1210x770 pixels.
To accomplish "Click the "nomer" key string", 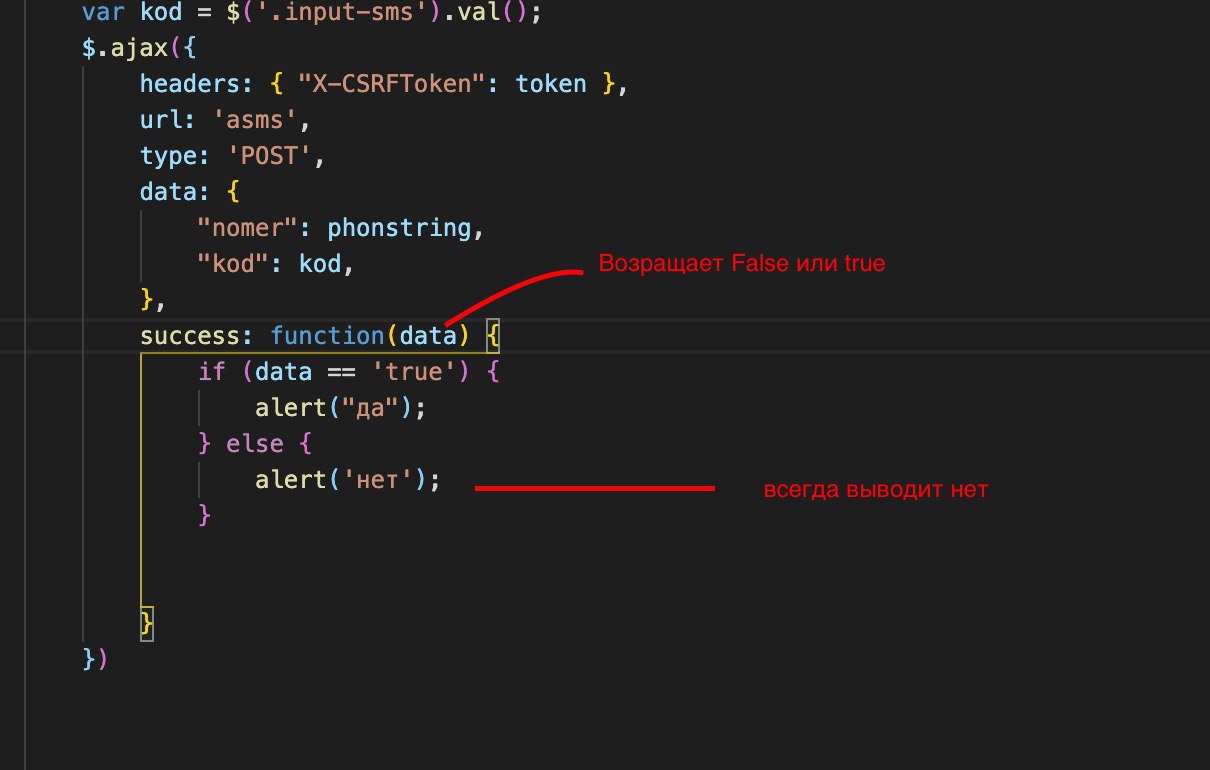I will pyautogui.click(x=248, y=228).
